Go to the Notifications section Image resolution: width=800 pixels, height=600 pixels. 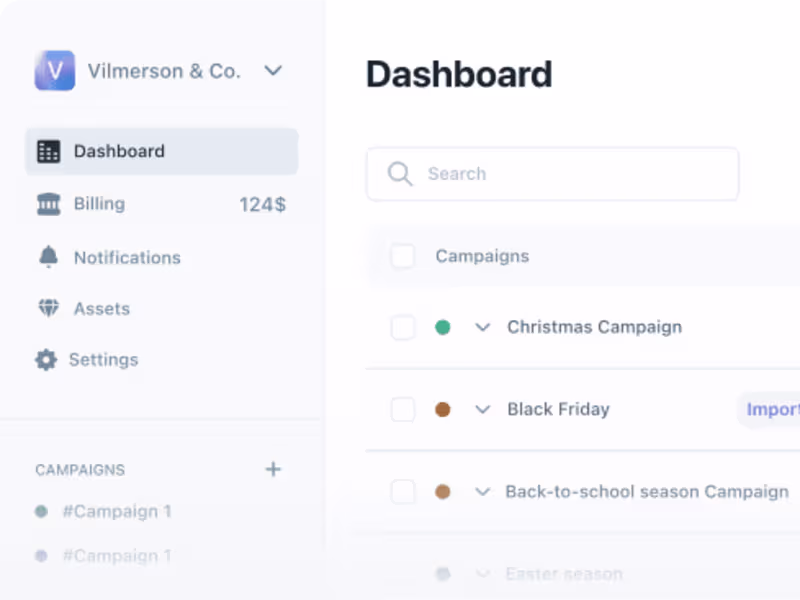[x=127, y=257]
